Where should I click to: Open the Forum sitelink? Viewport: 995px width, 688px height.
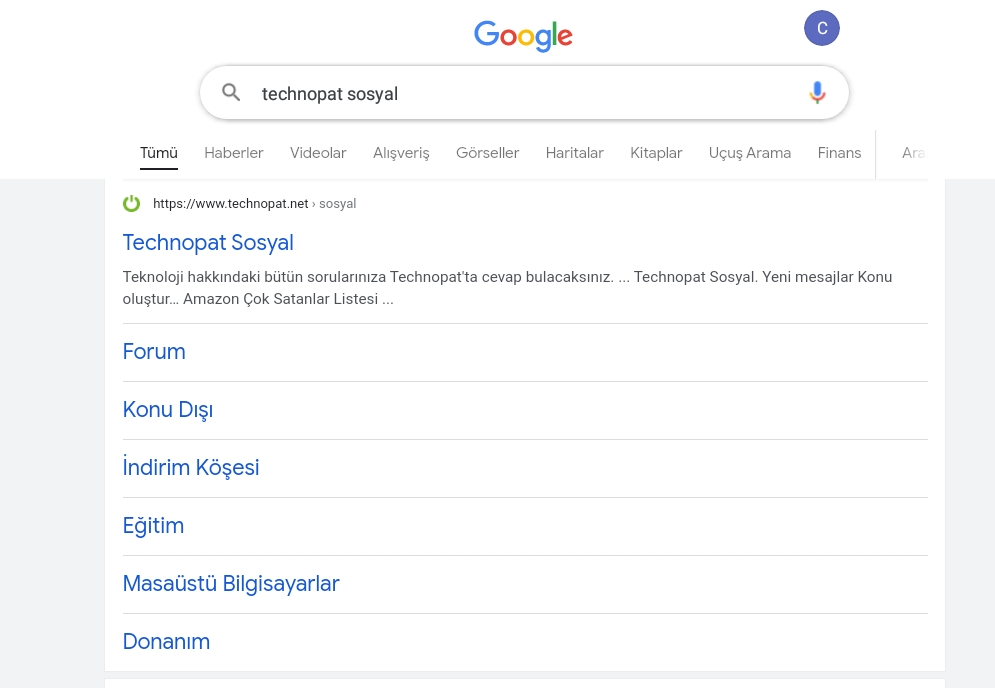point(154,352)
